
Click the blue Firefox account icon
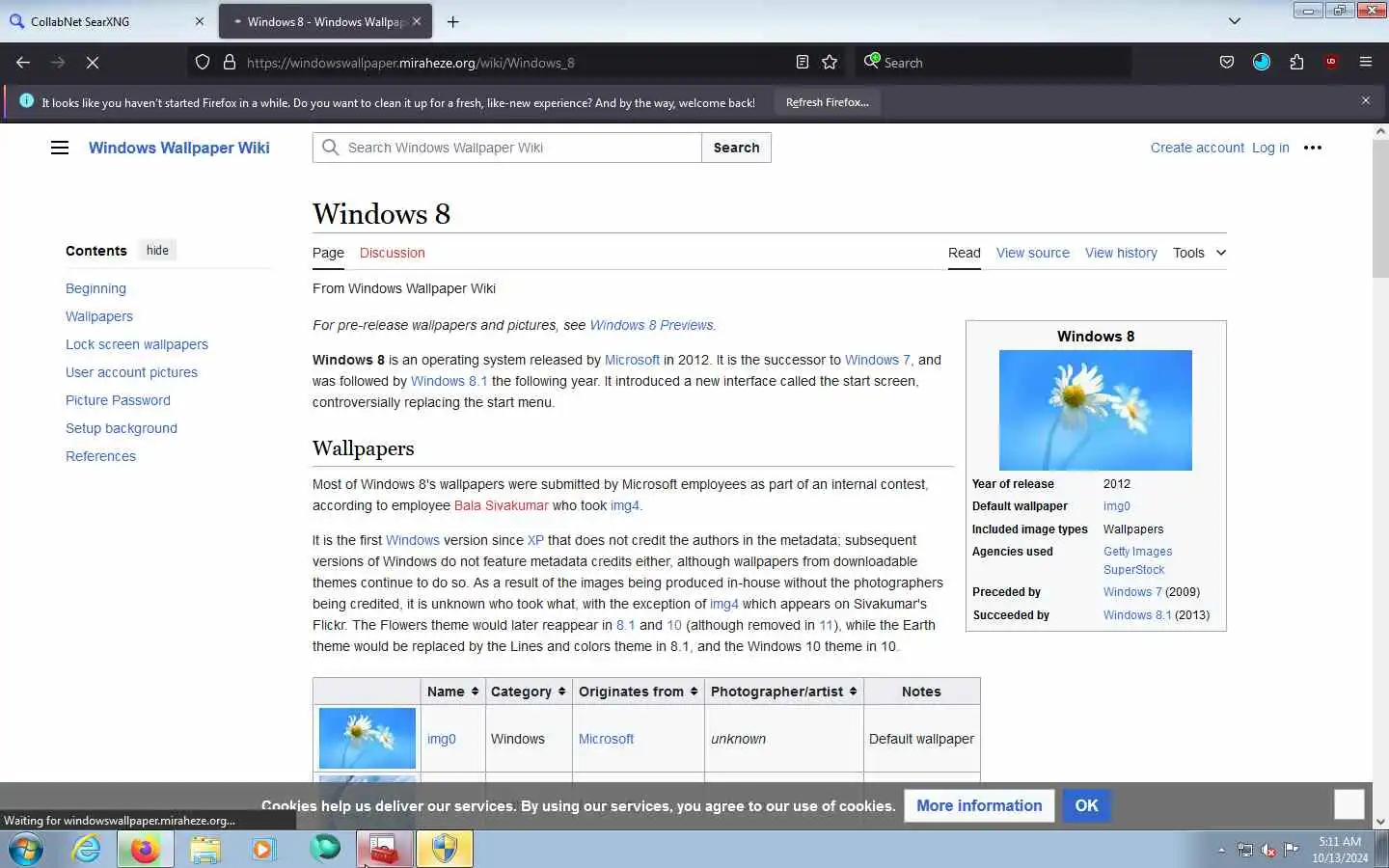point(1262,63)
